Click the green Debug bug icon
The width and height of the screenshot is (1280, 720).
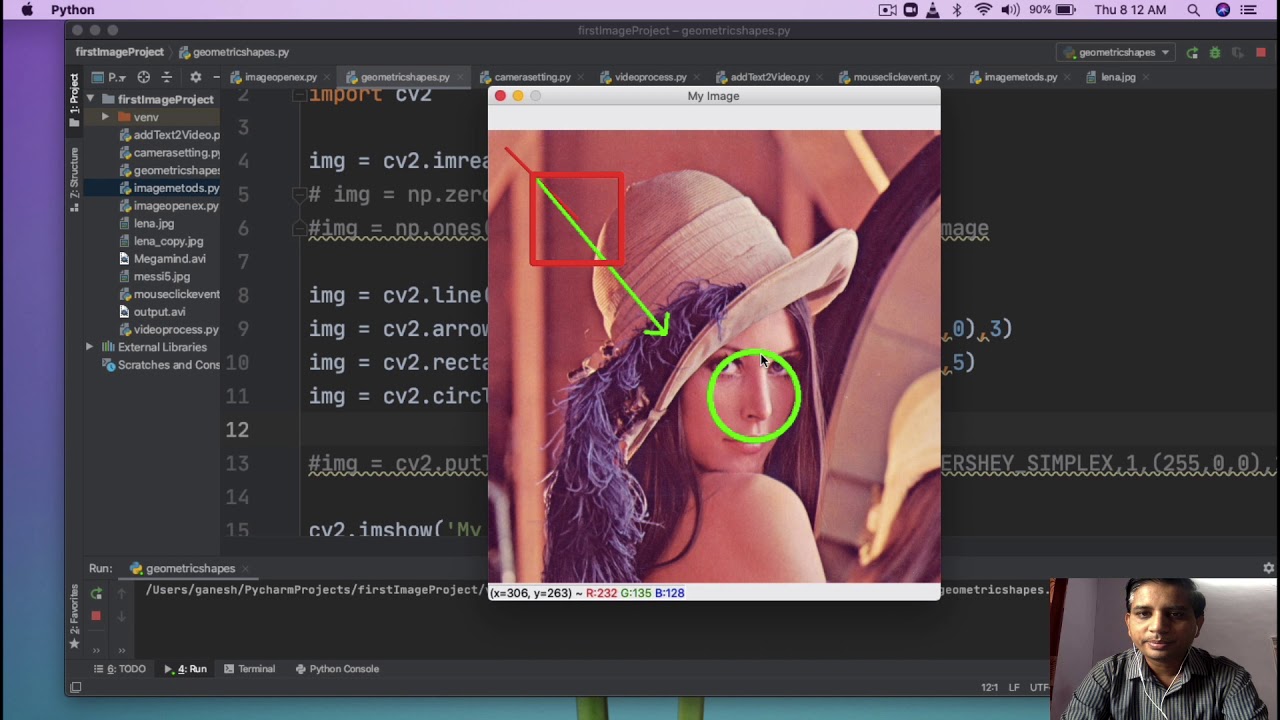click(x=1215, y=52)
